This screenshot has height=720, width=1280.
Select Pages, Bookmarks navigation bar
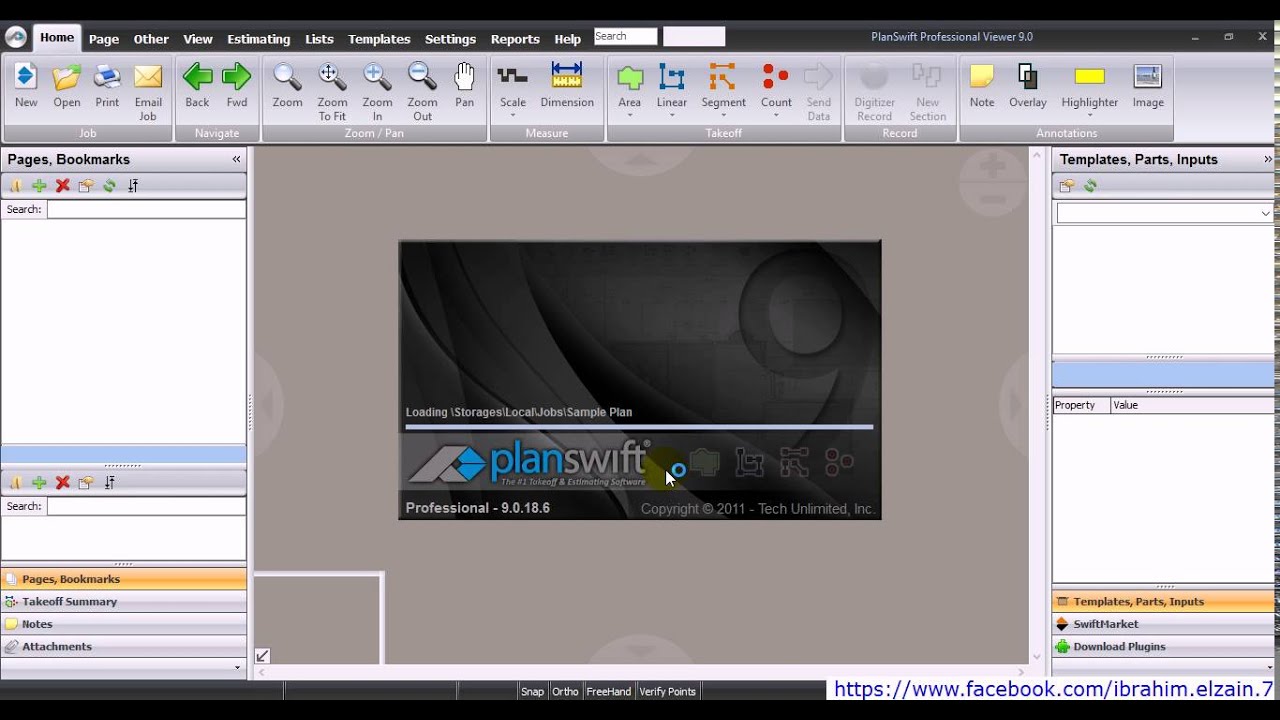pyautogui.click(x=123, y=579)
